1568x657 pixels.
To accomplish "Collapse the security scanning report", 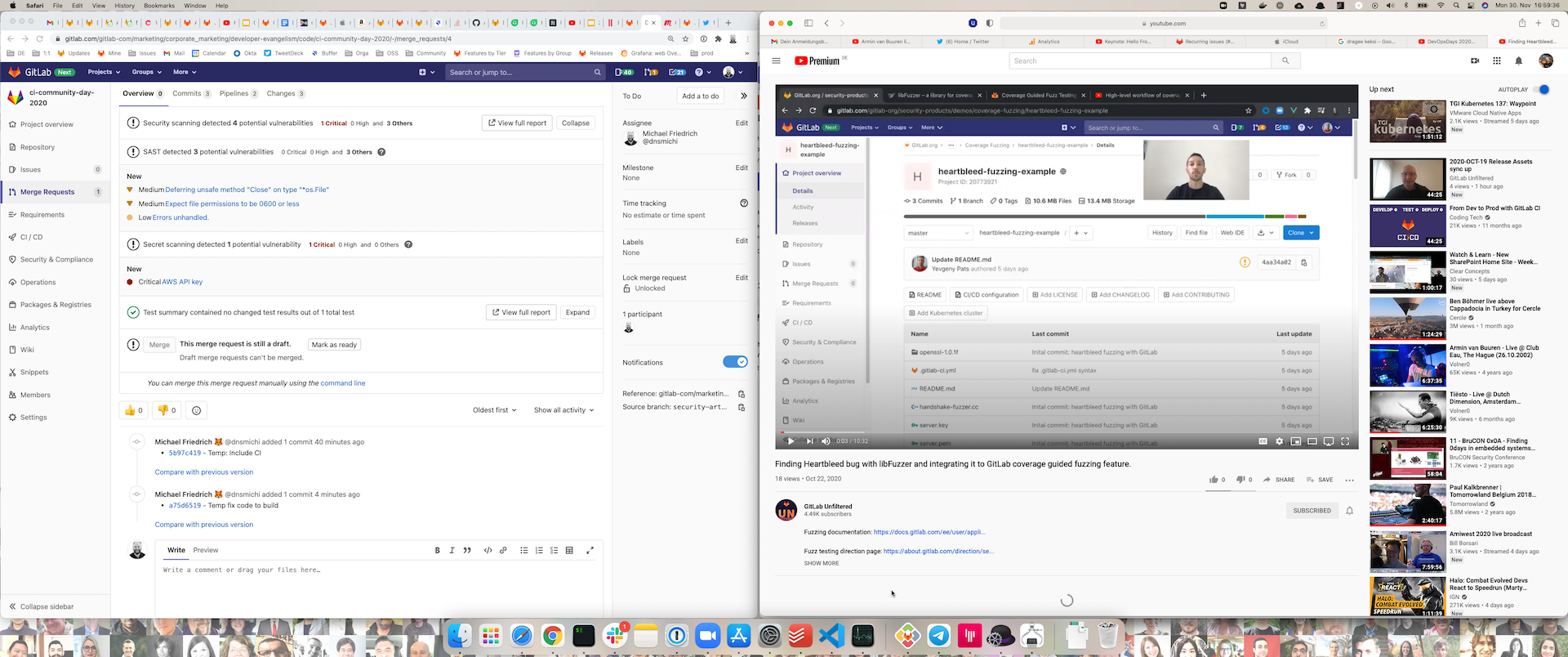I will point(576,123).
